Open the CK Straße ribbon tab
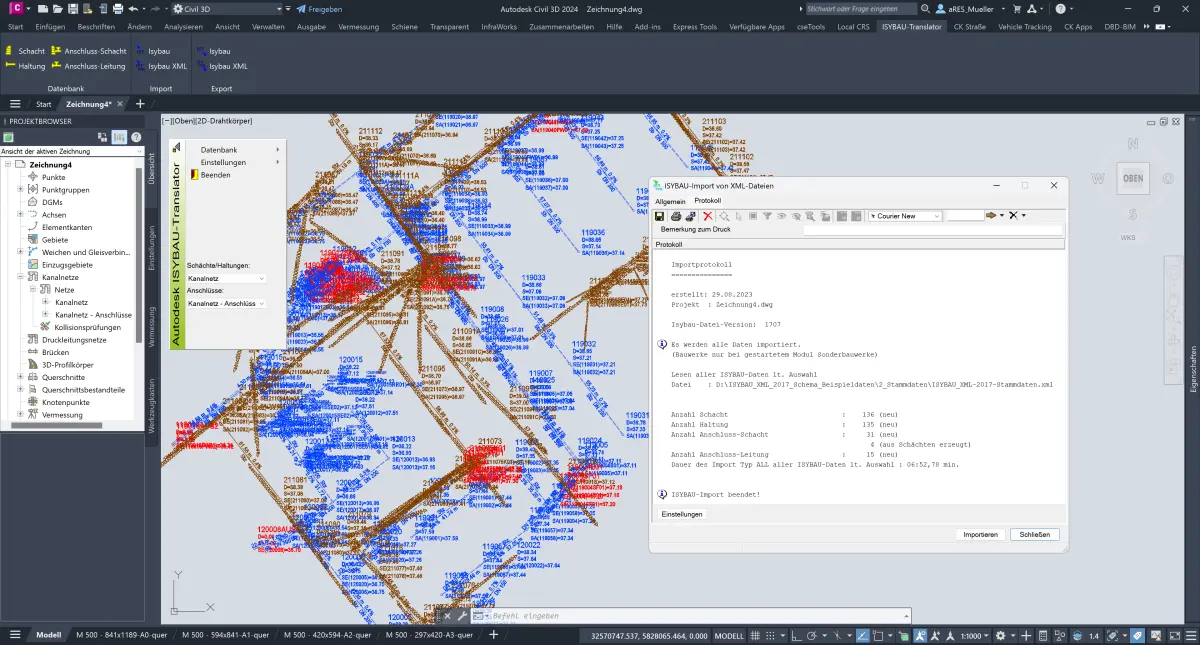The image size is (1200, 645). click(972, 27)
